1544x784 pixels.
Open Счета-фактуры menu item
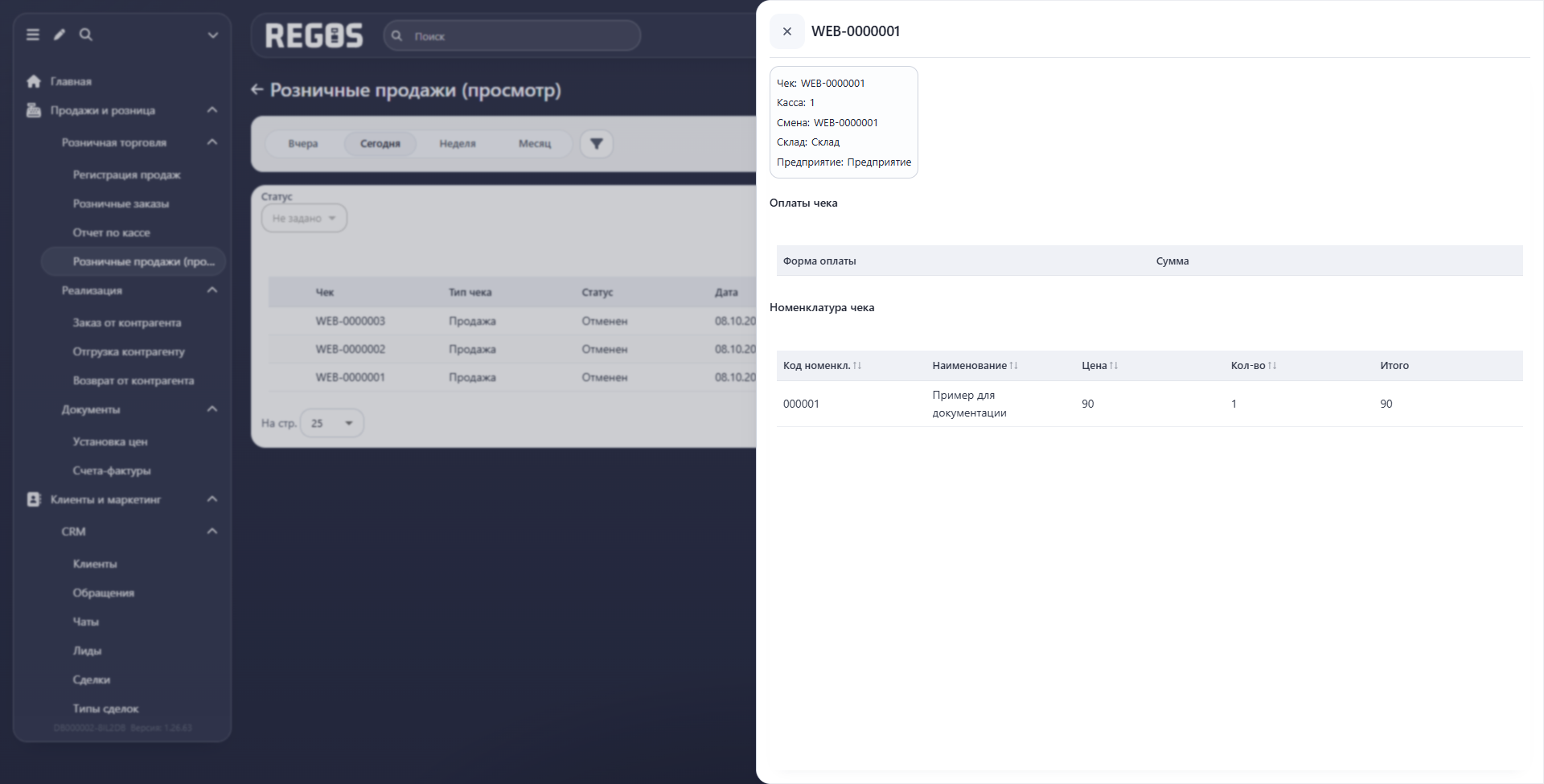112,470
